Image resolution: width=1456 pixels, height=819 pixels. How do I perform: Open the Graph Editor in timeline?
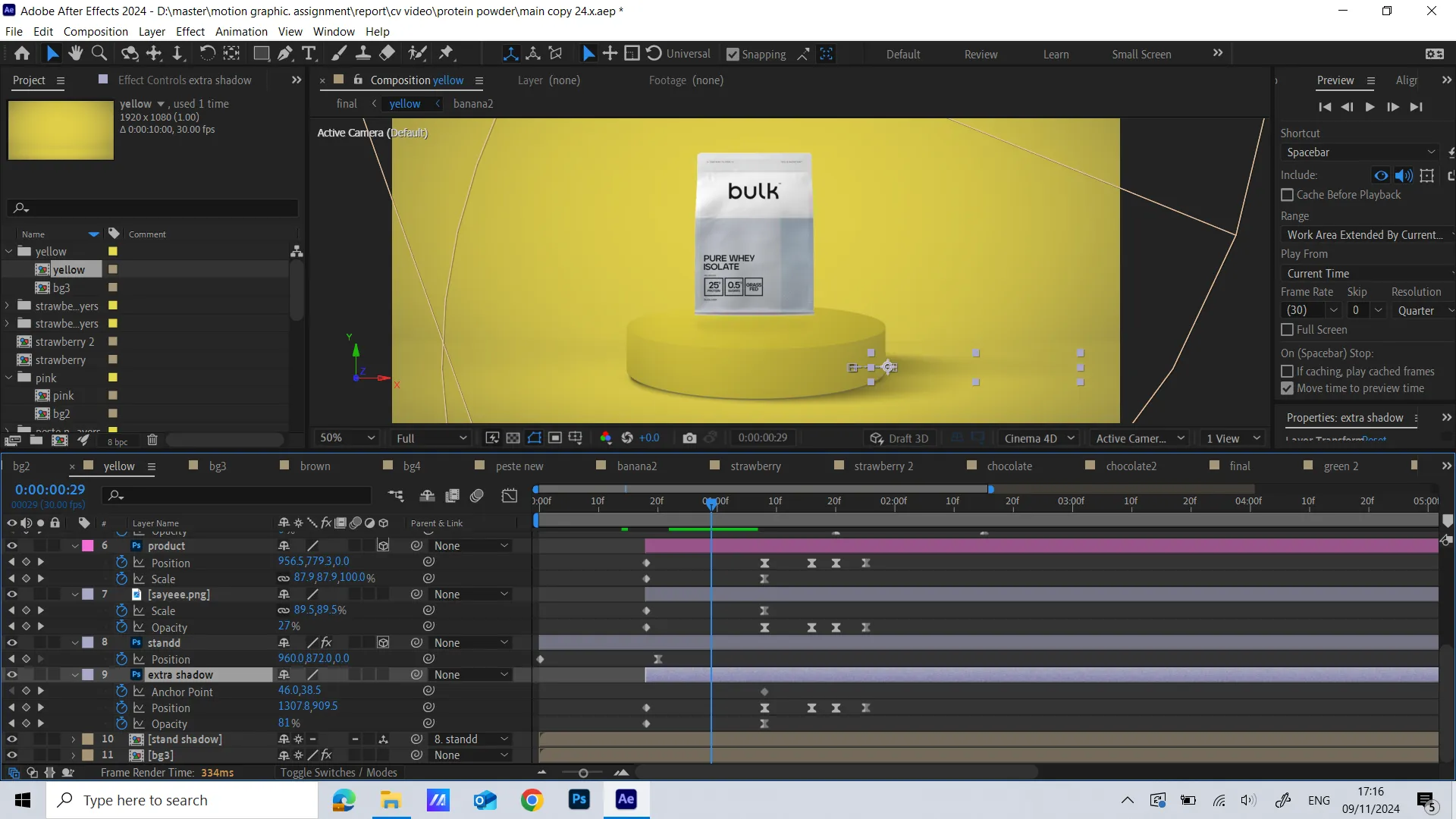[x=510, y=495]
